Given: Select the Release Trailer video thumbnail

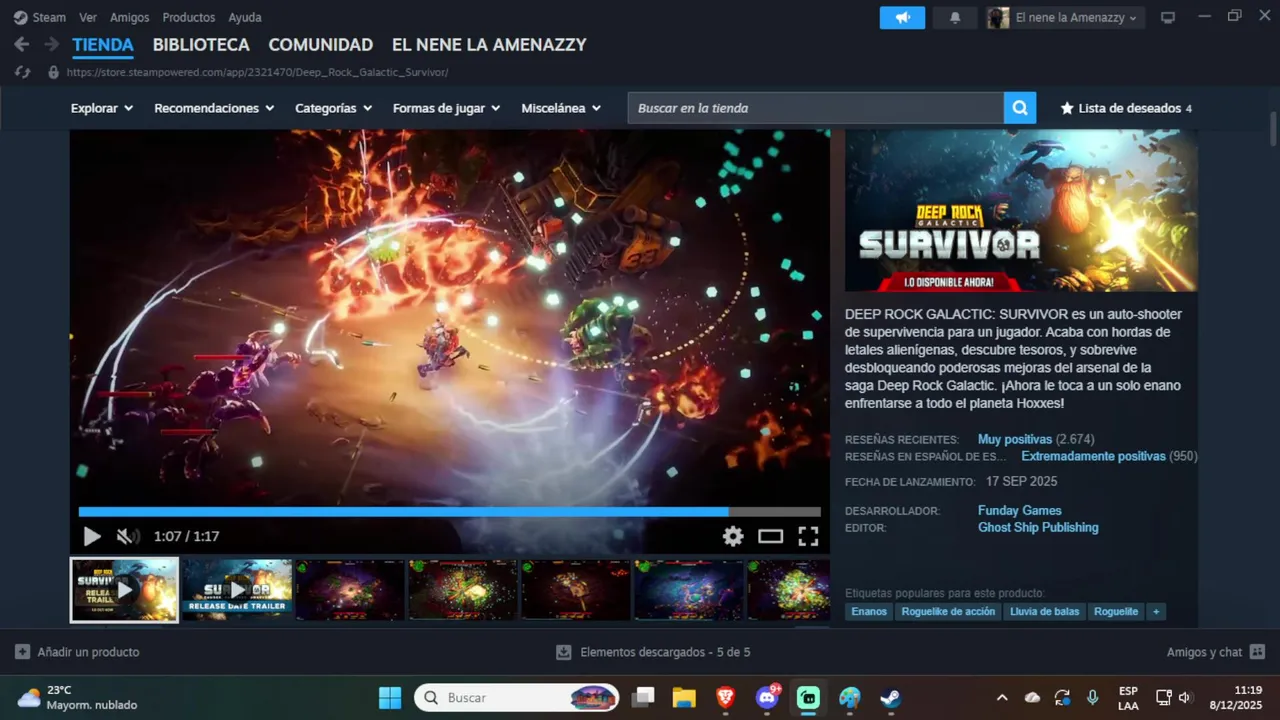Looking at the screenshot, I should (x=124, y=590).
